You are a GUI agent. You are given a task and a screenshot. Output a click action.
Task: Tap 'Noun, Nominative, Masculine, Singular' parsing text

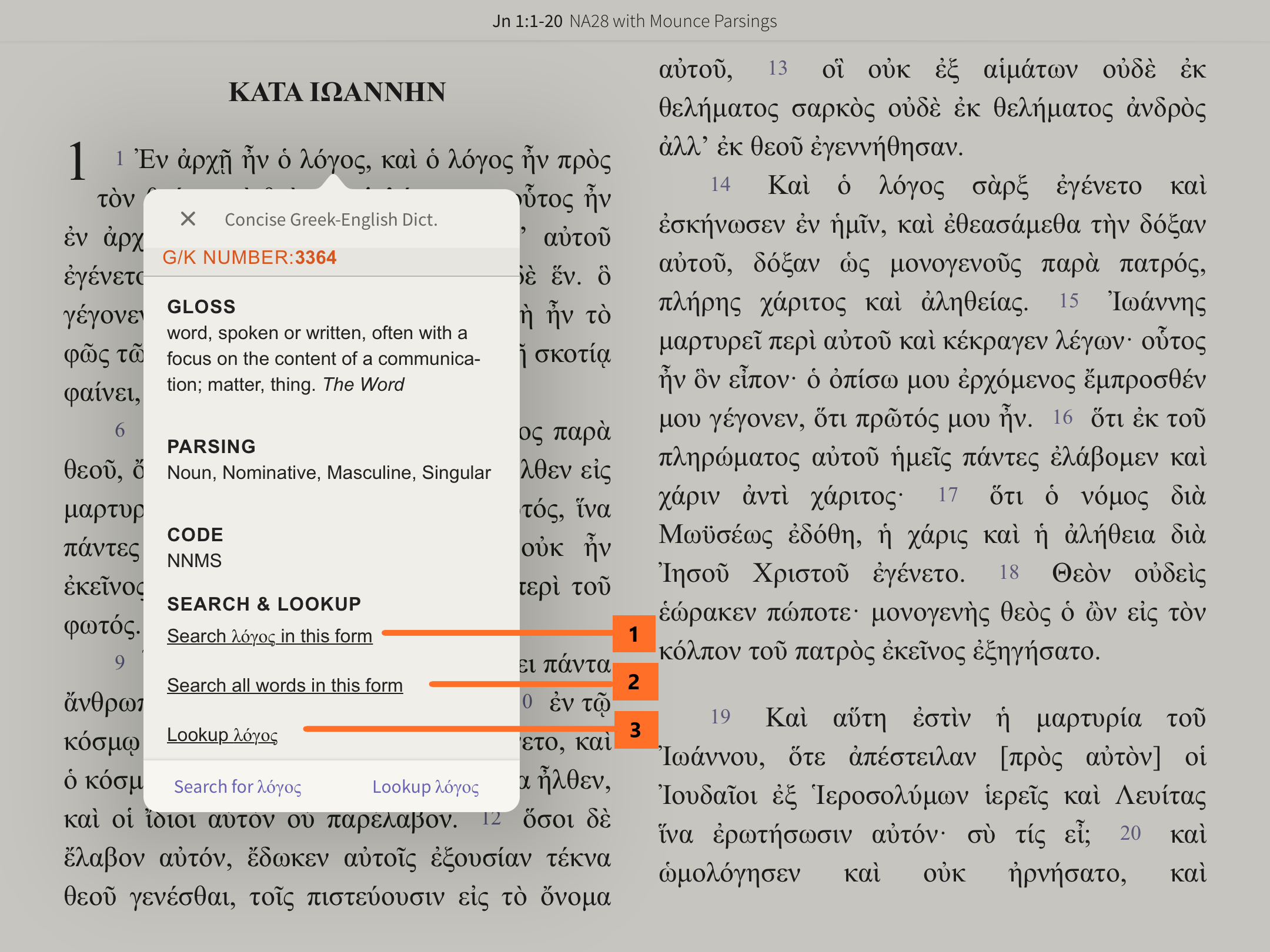pos(329,472)
